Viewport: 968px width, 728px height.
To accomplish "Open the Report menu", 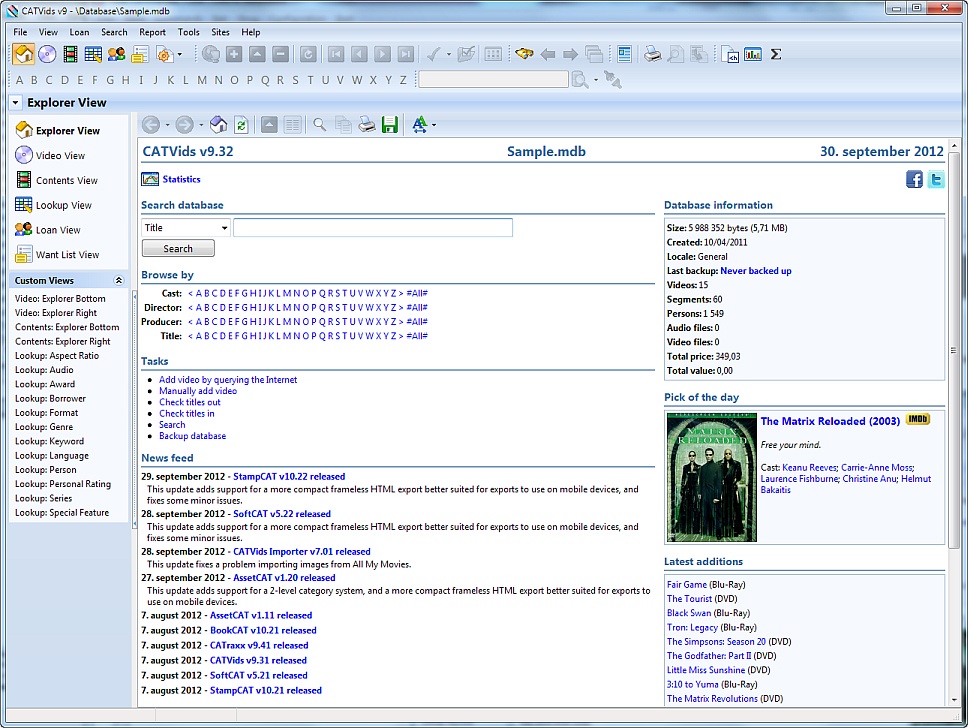I will [x=152, y=32].
